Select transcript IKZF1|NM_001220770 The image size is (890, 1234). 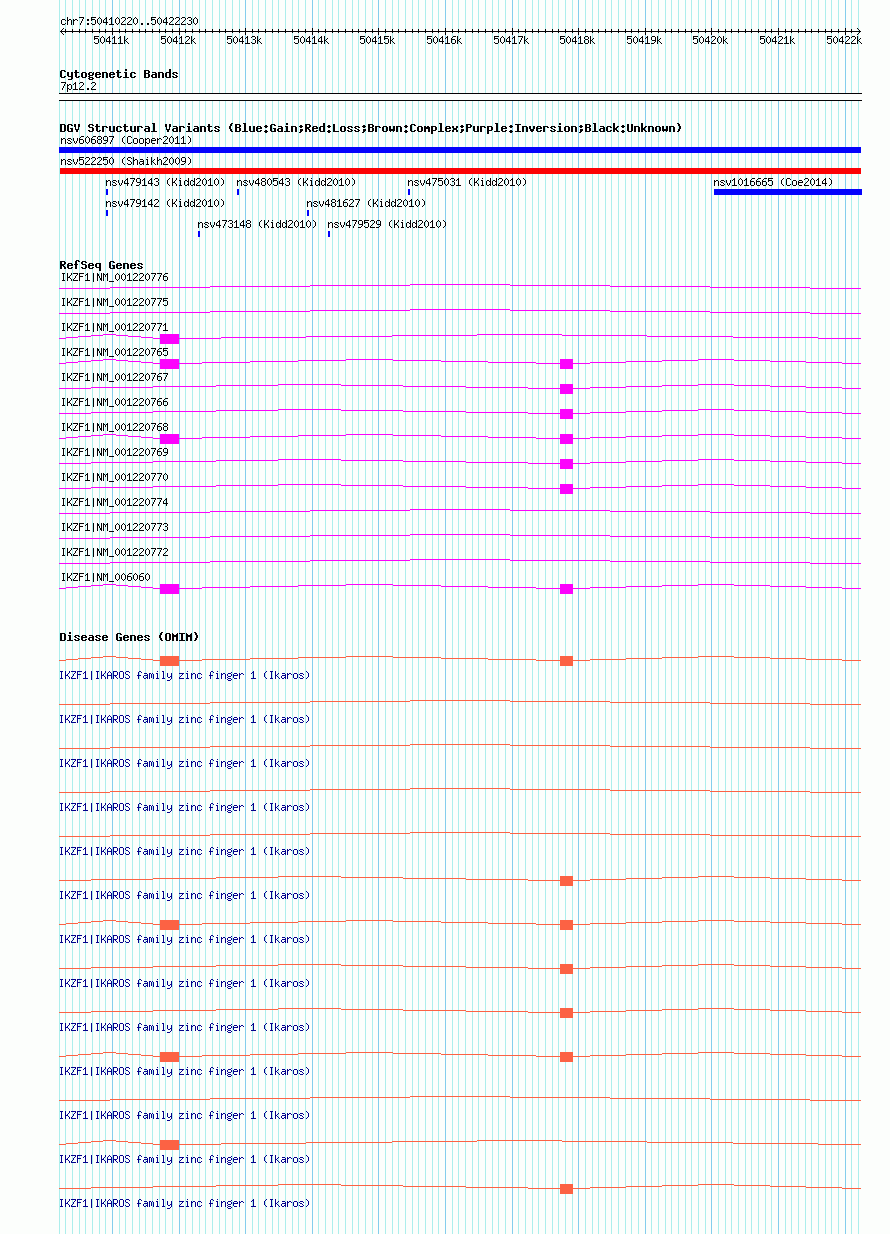tap(115, 477)
